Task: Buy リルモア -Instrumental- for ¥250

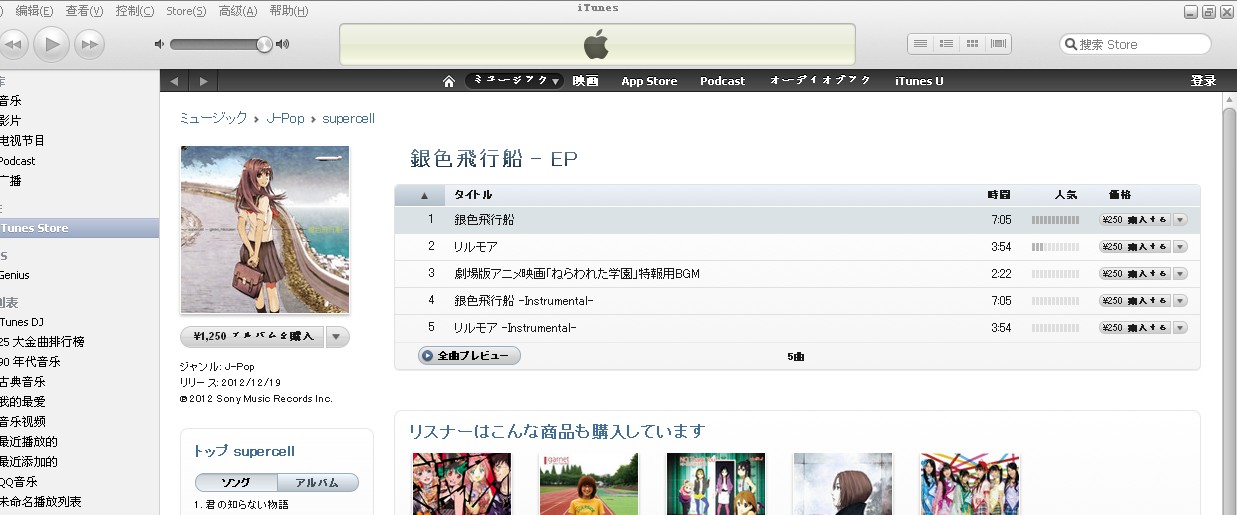Action: [1134, 328]
